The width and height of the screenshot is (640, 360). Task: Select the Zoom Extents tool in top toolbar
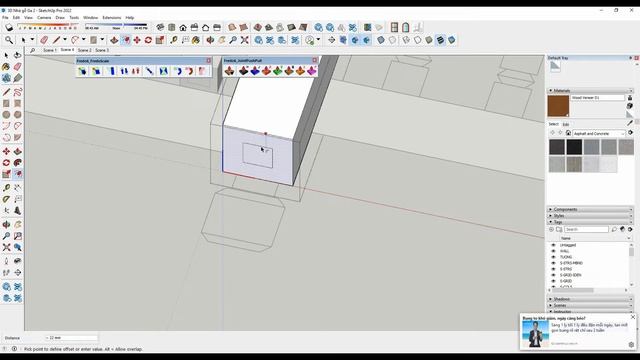click(244, 40)
